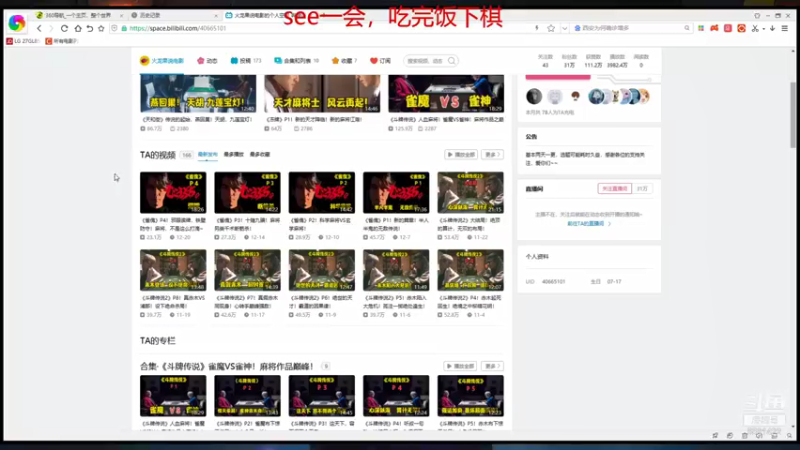Image resolution: width=800 pixels, height=450 pixels.
Task: Click the scissors screenshot tool icon
Action: point(755,29)
